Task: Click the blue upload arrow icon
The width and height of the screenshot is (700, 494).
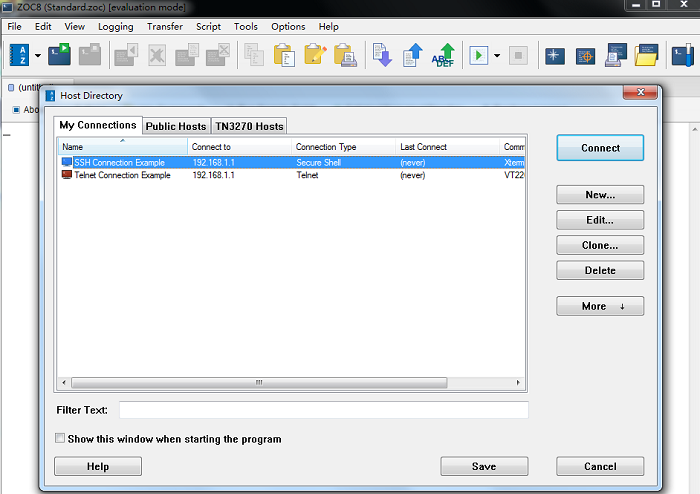Action: coord(412,55)
